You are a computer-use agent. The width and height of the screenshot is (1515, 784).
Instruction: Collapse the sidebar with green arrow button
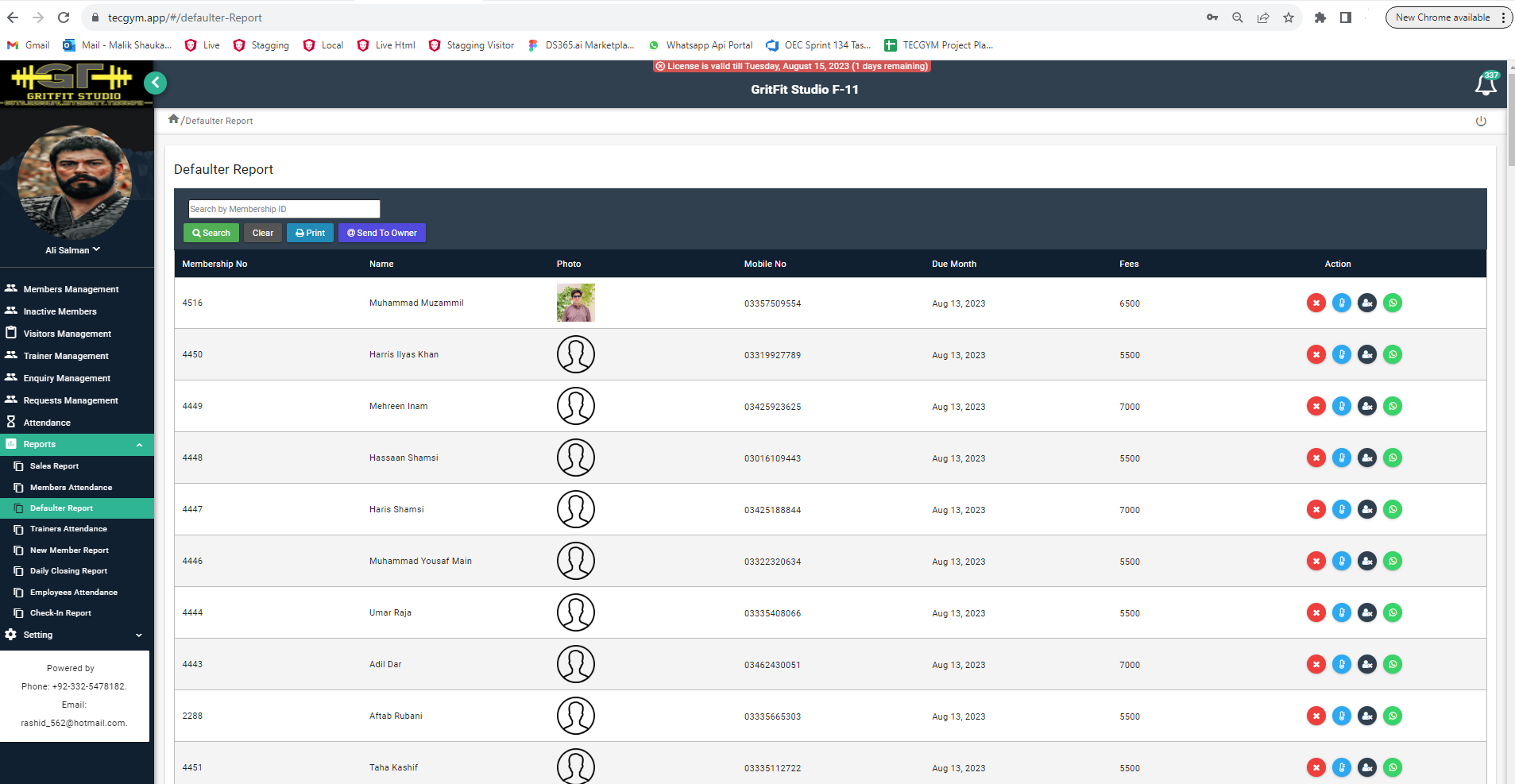(x=156, y=83)
